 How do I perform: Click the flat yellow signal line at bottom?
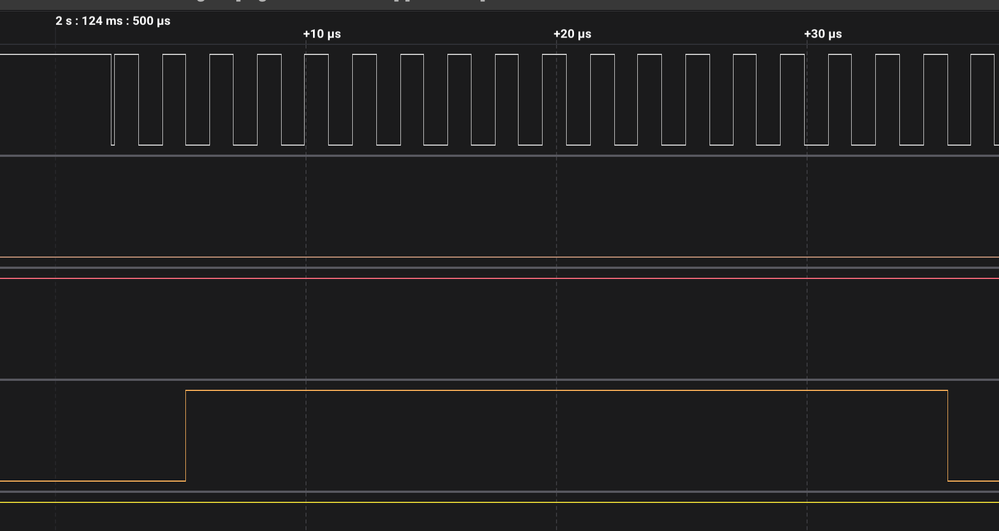500,502
